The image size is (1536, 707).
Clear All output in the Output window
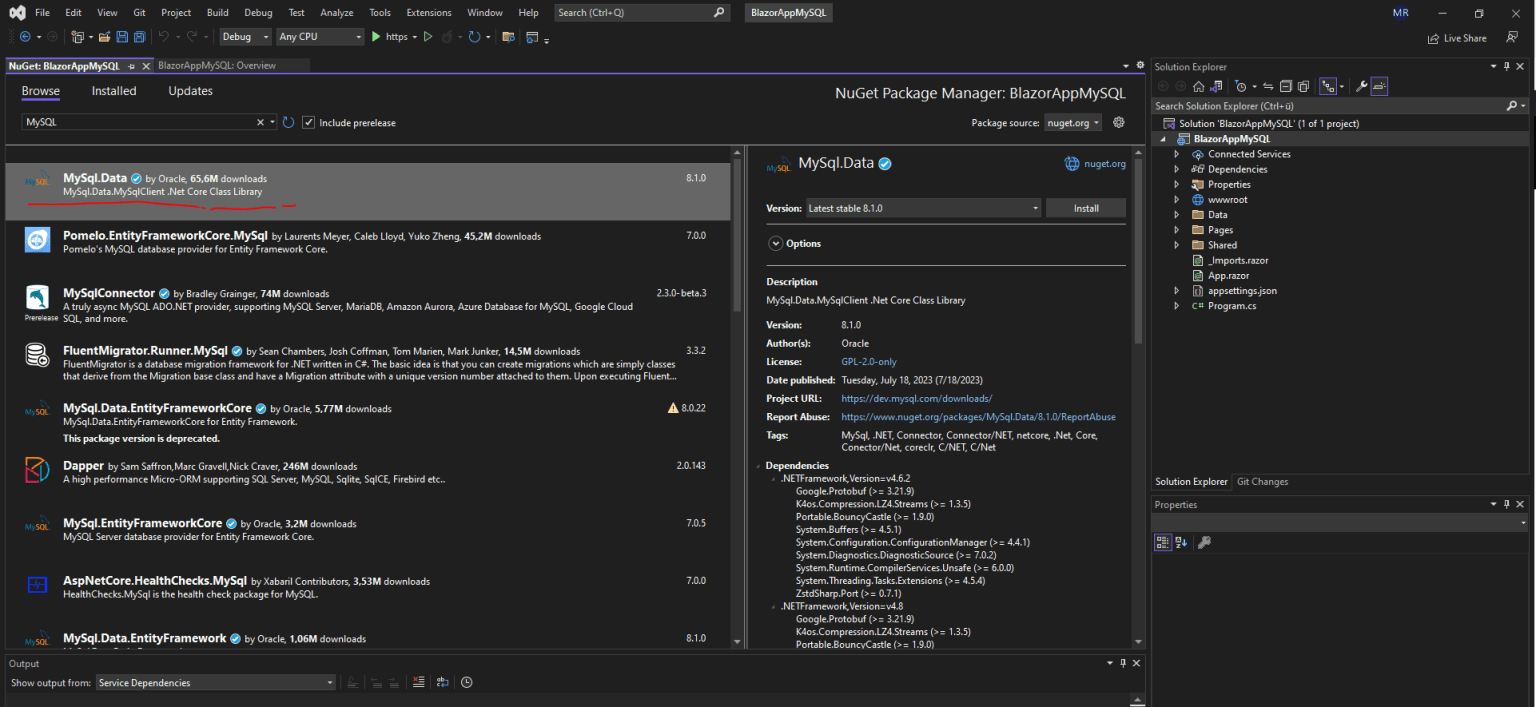(x=419, y=682)
